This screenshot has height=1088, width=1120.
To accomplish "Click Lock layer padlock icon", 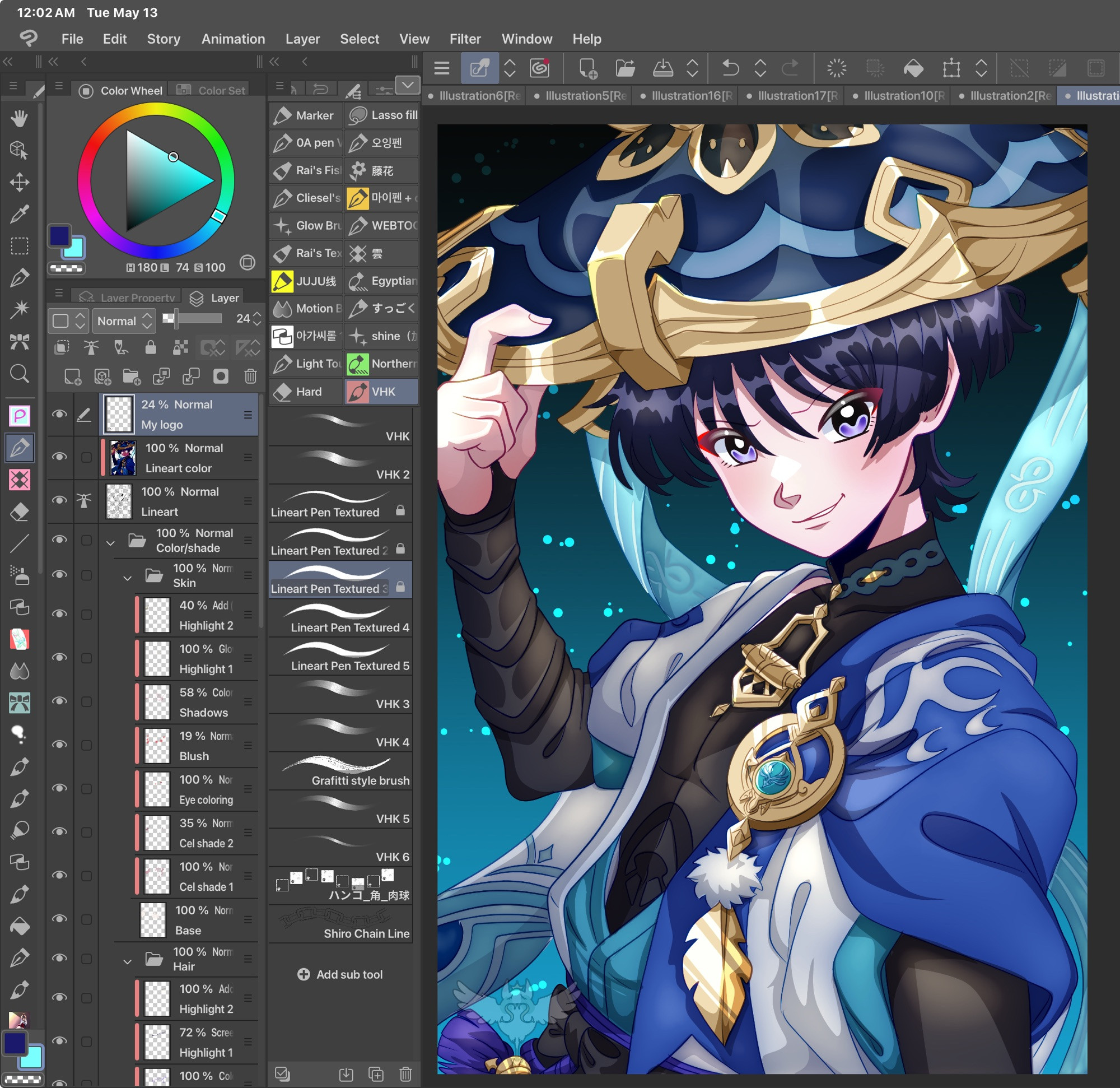I will pos(150,347).
